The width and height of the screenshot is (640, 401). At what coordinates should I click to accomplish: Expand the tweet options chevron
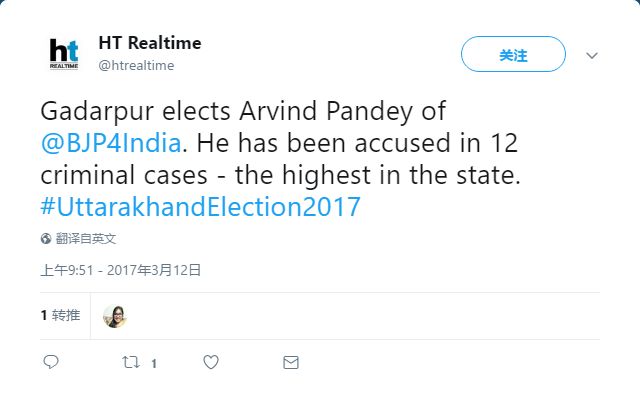coord(592,55)
